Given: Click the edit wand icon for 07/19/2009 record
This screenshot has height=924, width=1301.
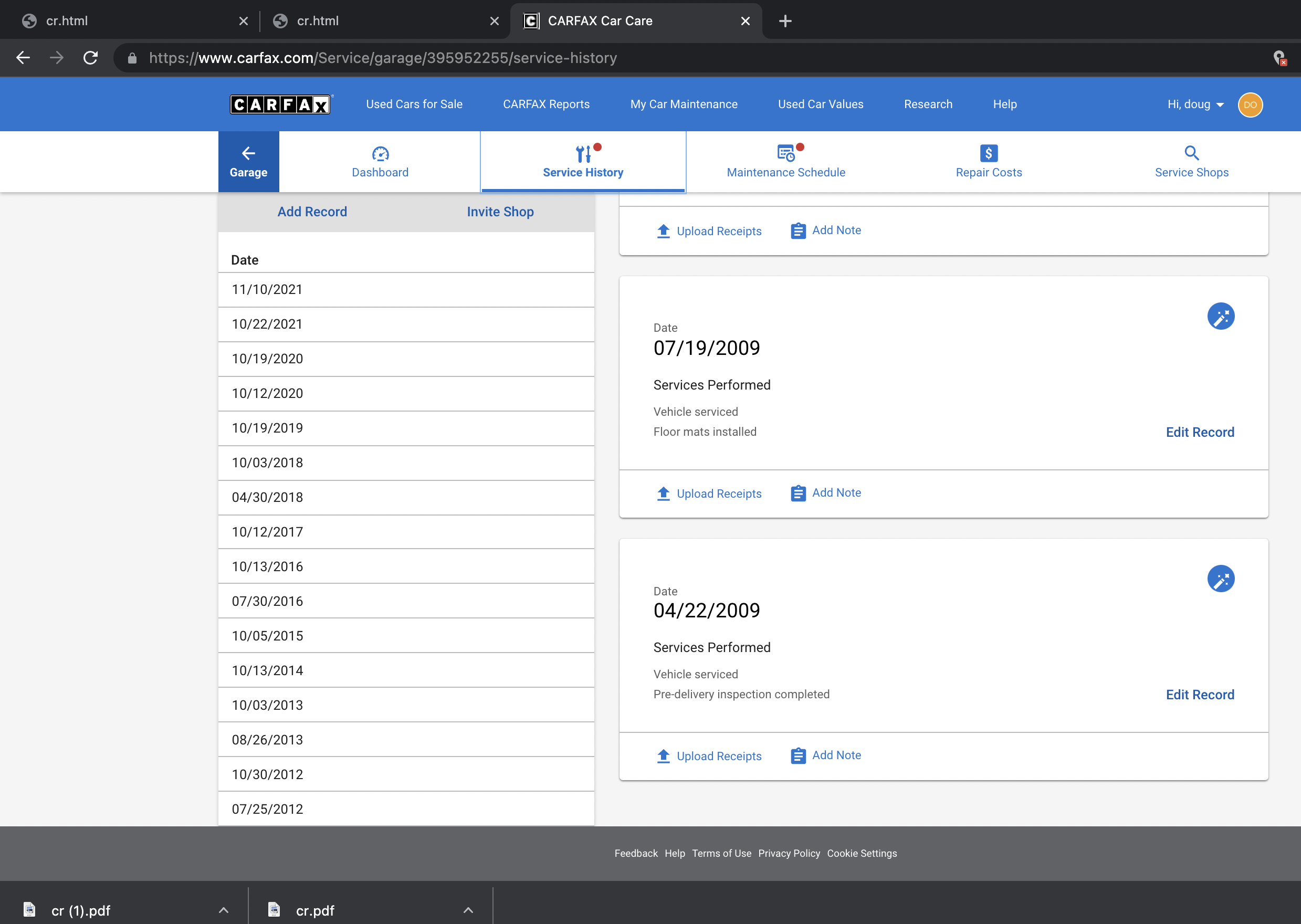Looking at the screenshot, I should (1221, 317).
